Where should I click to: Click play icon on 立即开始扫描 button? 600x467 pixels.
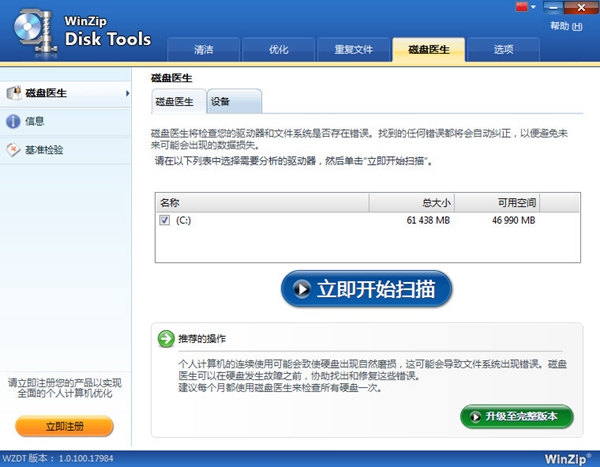(302, 289)
